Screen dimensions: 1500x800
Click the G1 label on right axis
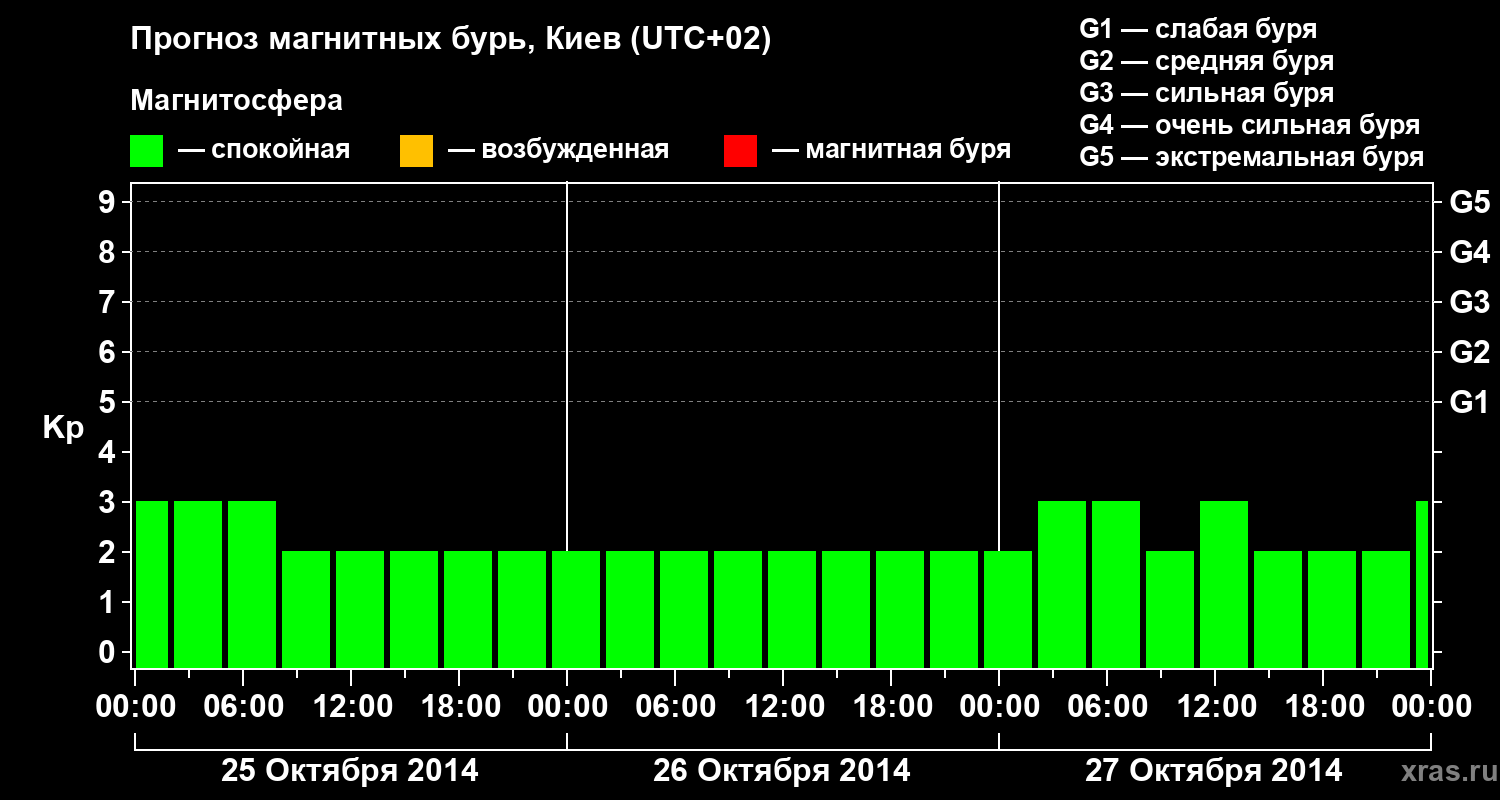click(x=1470, y=402)
